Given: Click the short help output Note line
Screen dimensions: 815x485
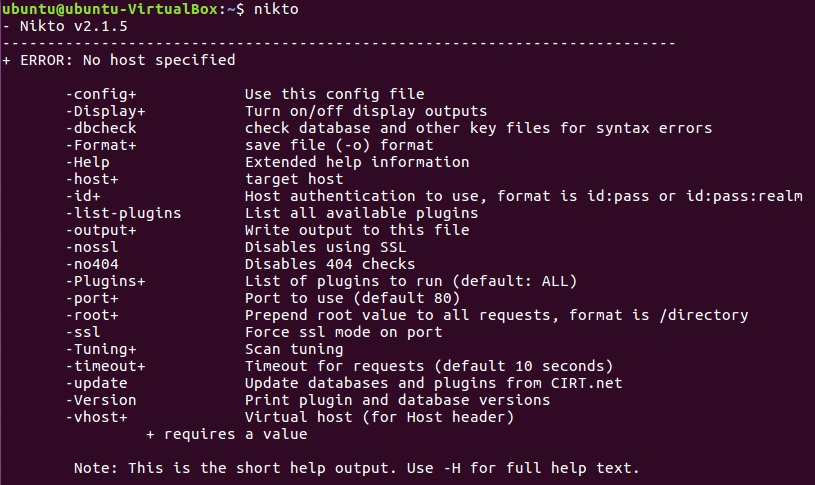Looking at the screenshot, I should point(356,468).
